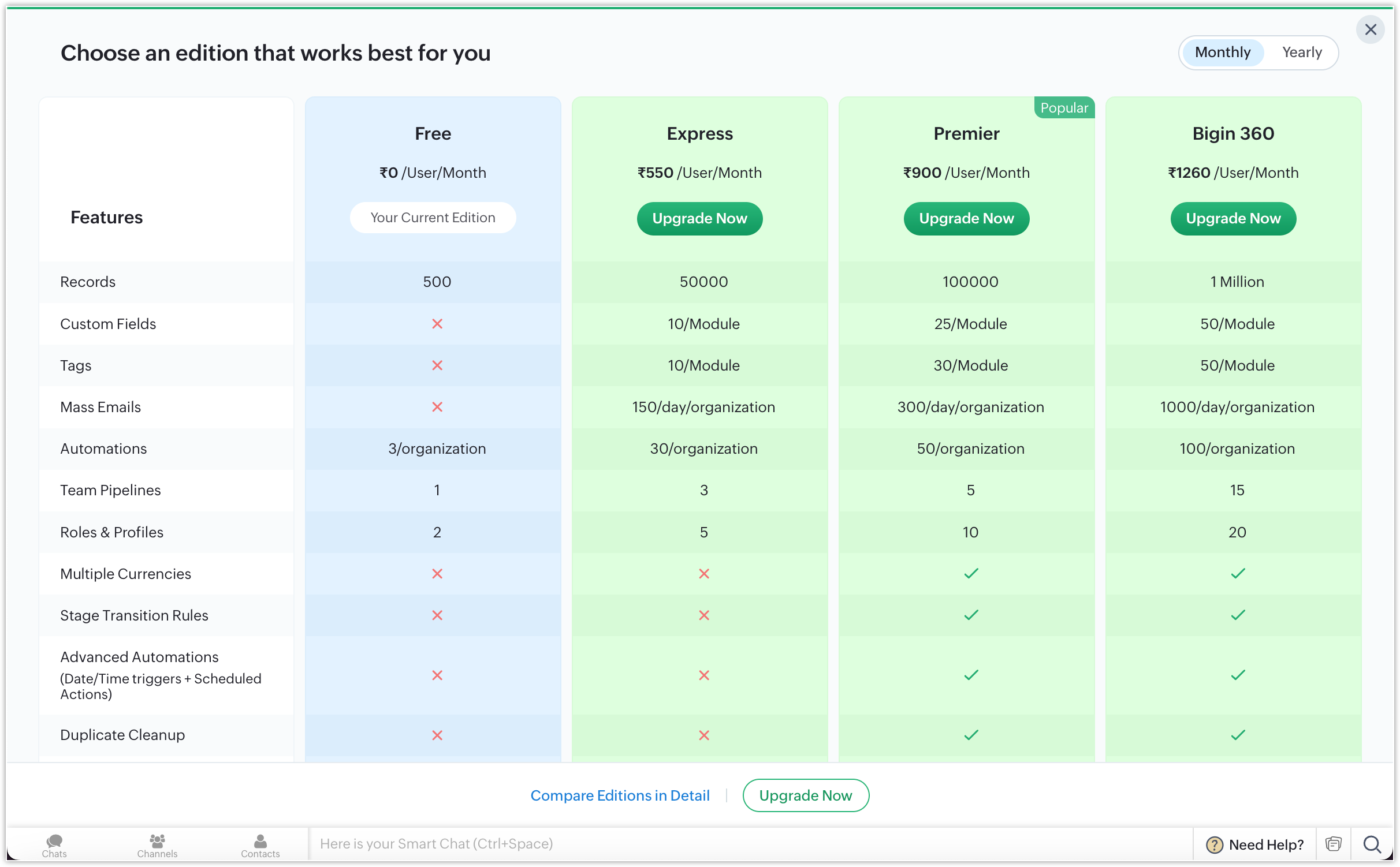Click the Express Duplicate Cleanup cross icon
Image resolution: width=1400 pixels, height=867 pixels.
(x=703, y=735)
